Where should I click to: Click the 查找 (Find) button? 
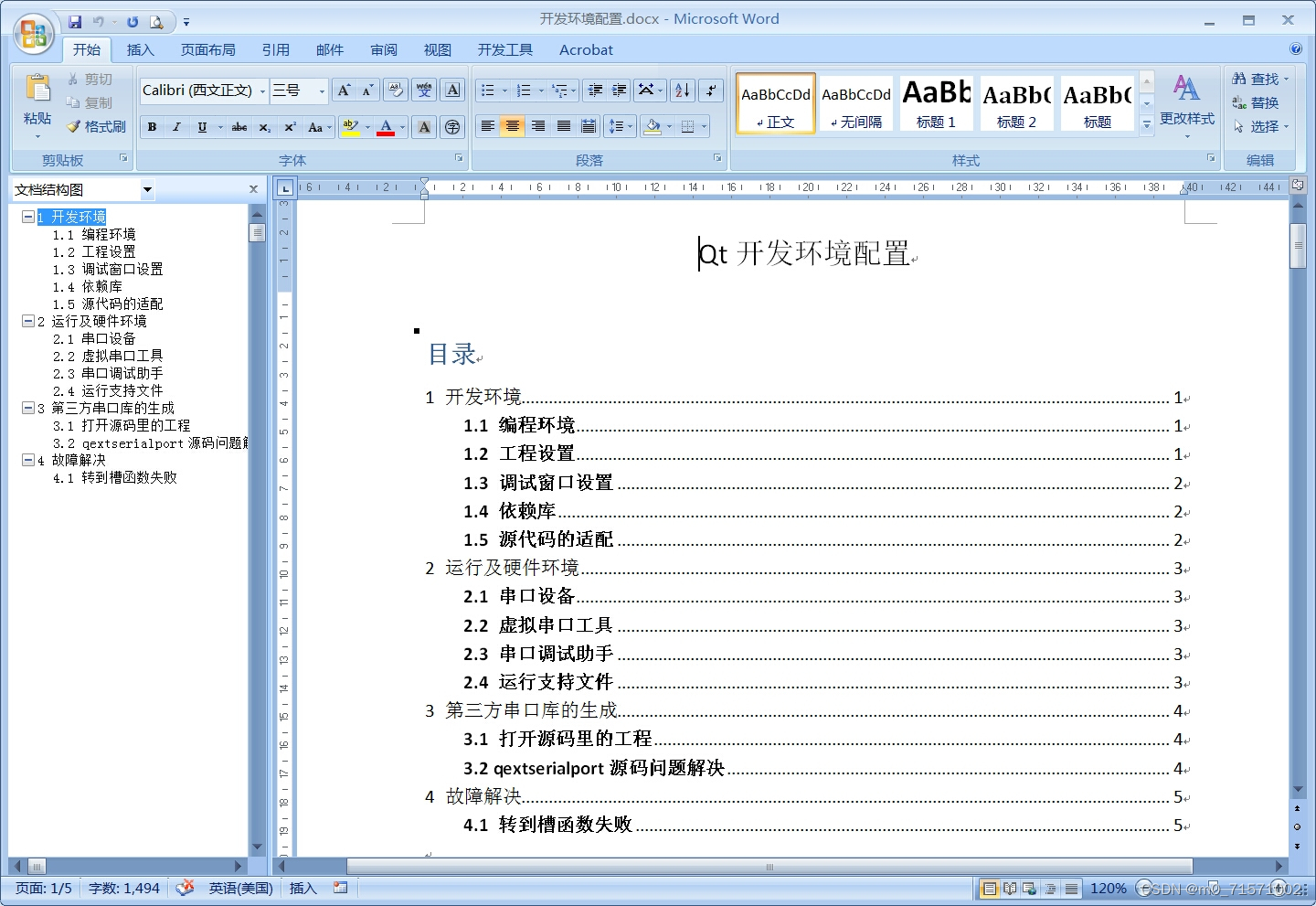coord(1259,79)
